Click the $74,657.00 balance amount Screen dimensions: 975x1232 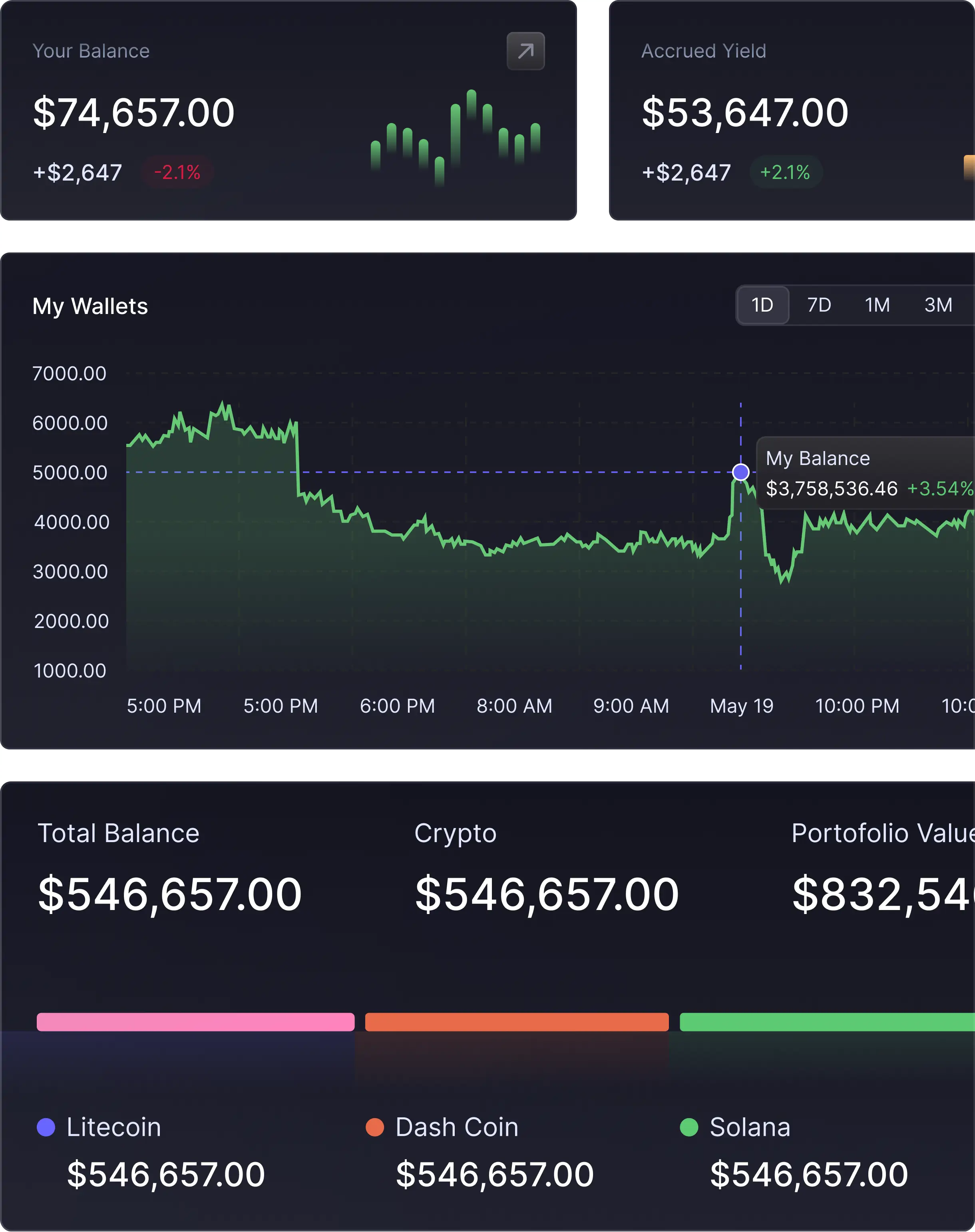coord(133,112)
